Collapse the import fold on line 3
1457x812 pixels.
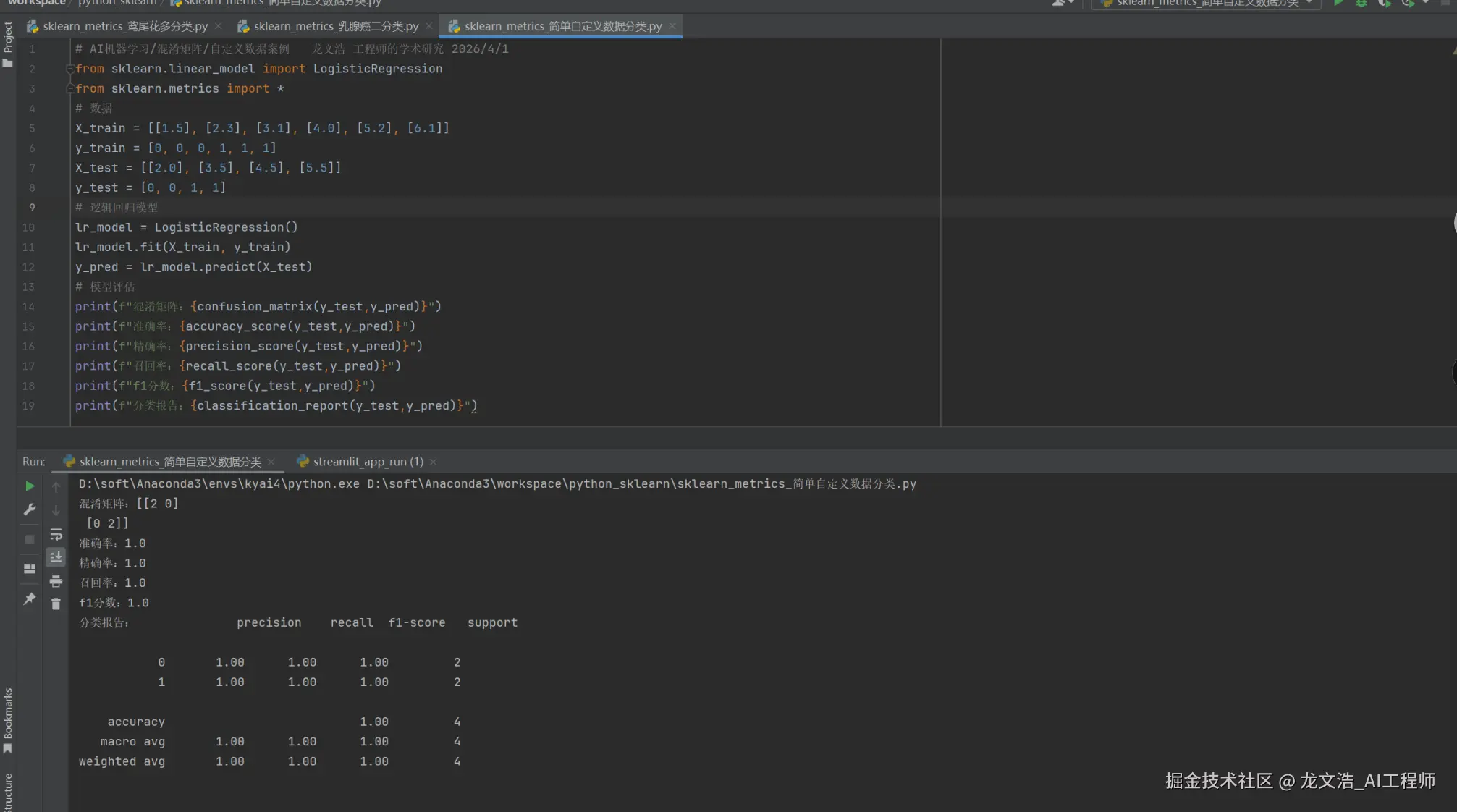point(70,88)
